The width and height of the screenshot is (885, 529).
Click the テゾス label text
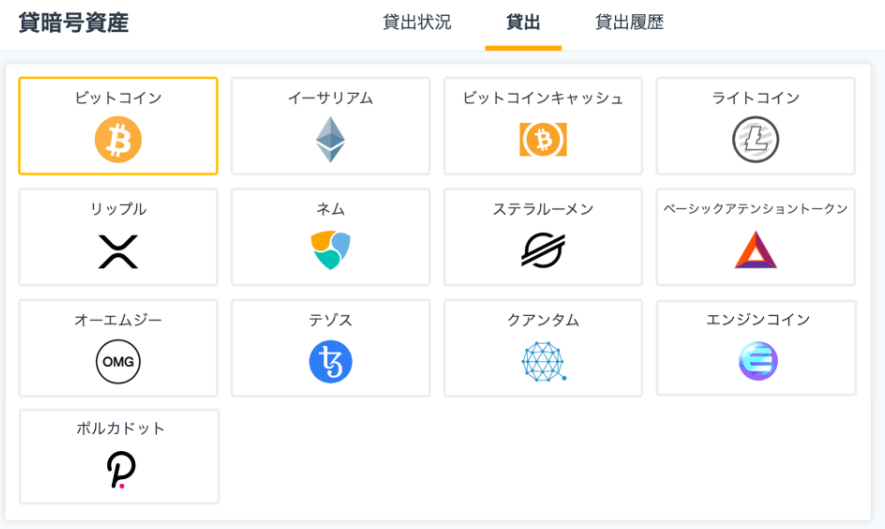point(330,320)
